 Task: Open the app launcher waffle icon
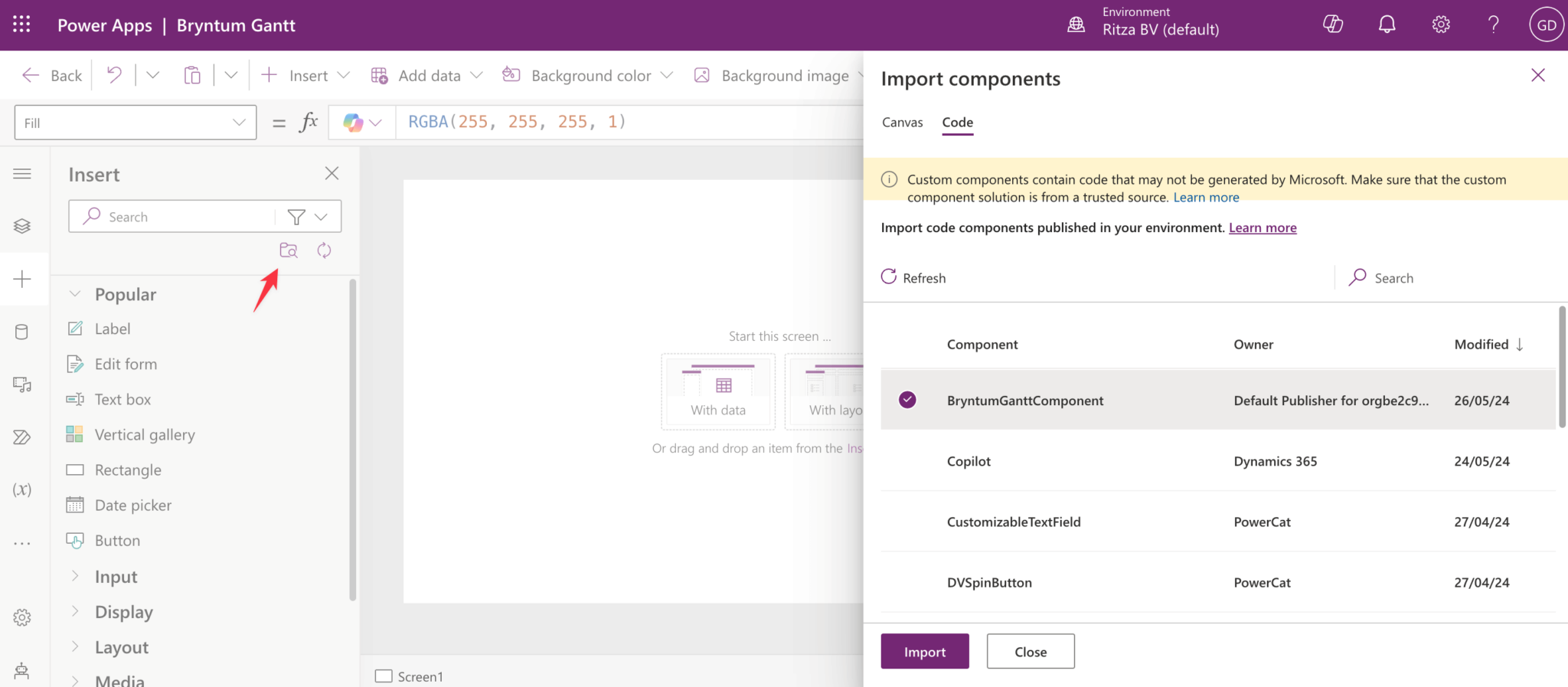(21, 25)
